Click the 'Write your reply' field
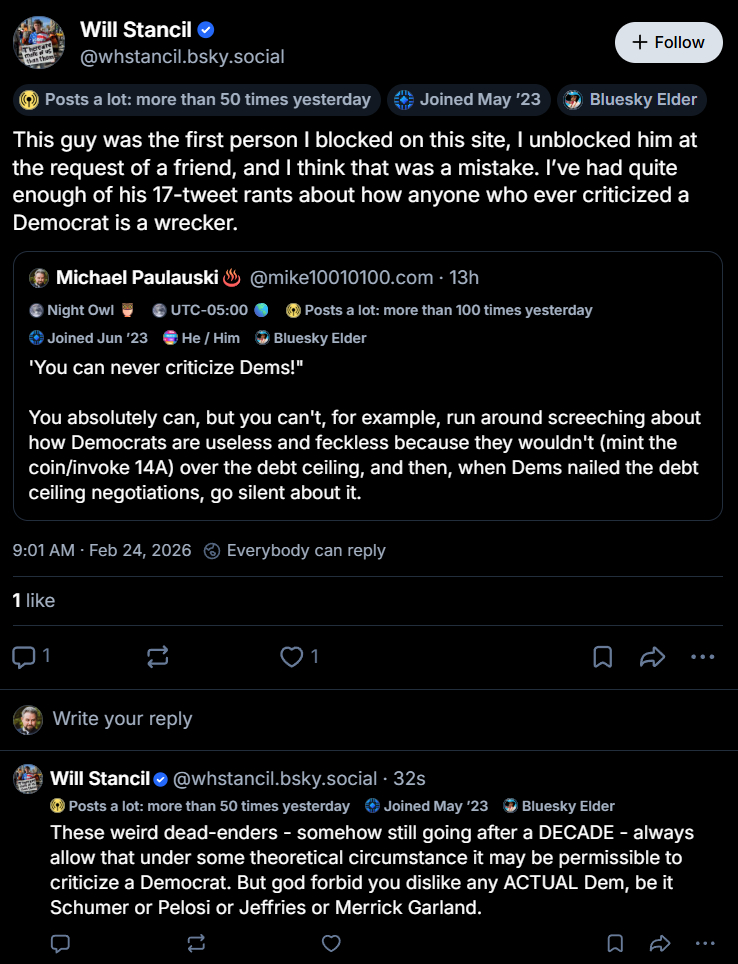Screen dimensions: 738x964 coord(122,719)
